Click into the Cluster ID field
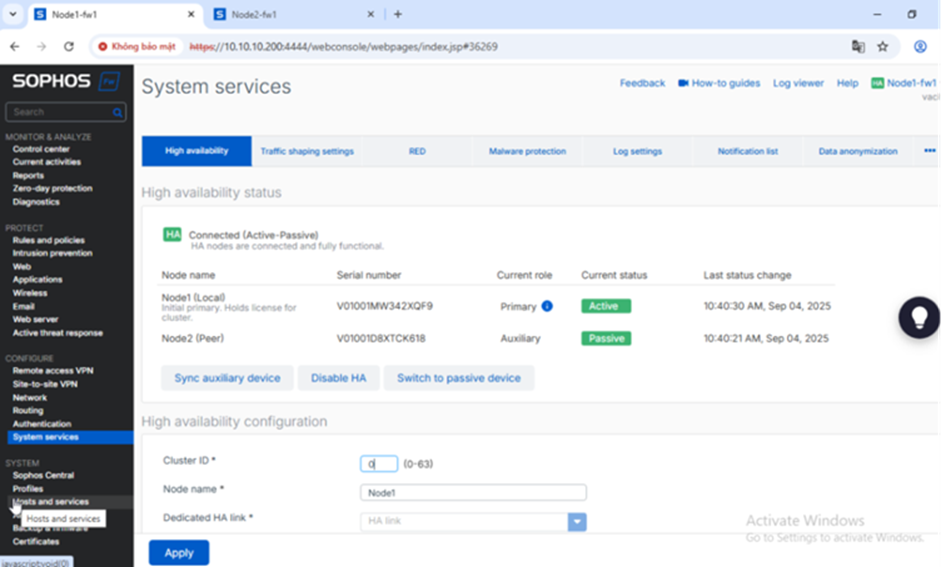Image resolution: width=941 pixels, height=567 pixels. (379, 464)
